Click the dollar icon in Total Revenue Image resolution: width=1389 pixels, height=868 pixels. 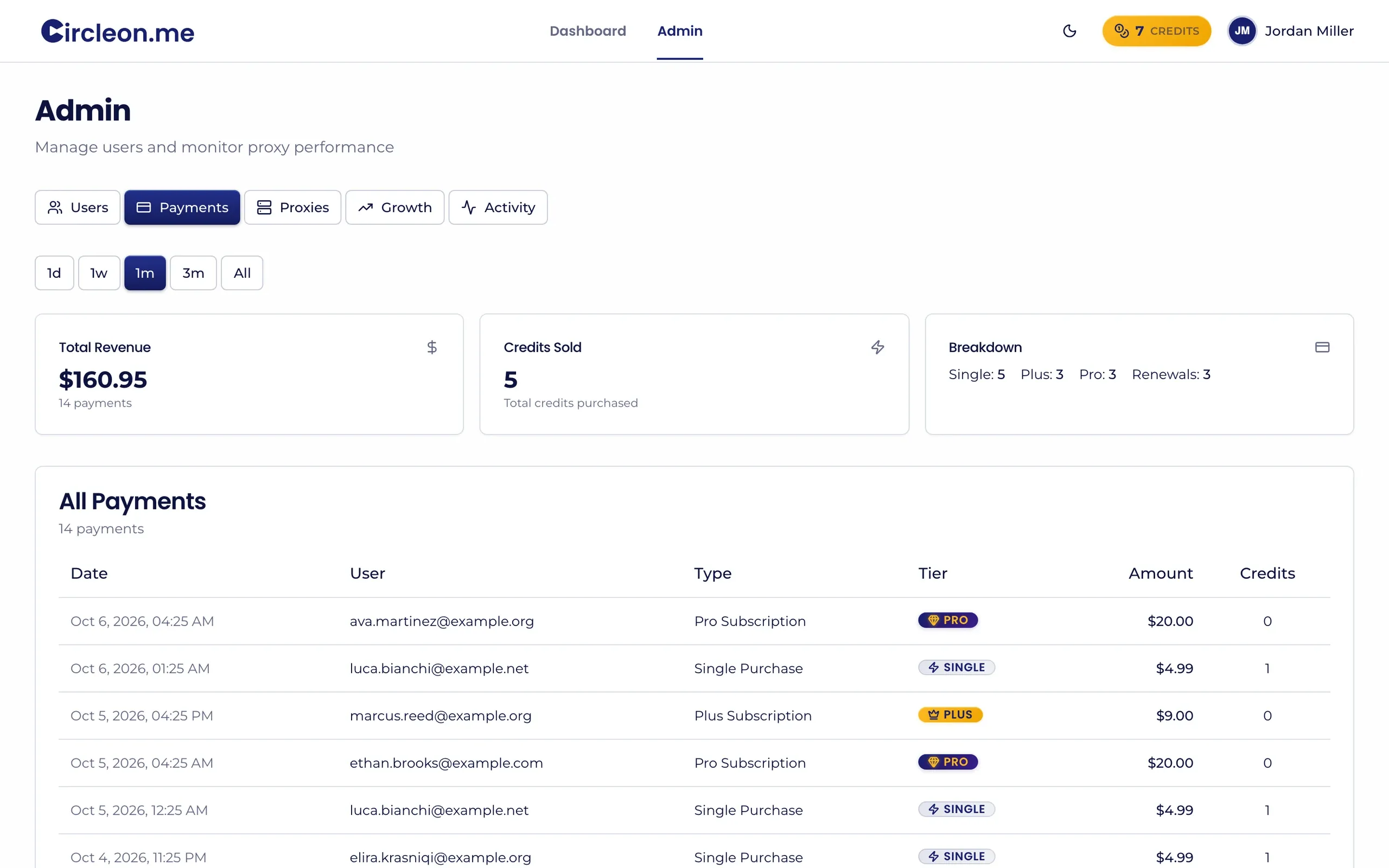432,347
